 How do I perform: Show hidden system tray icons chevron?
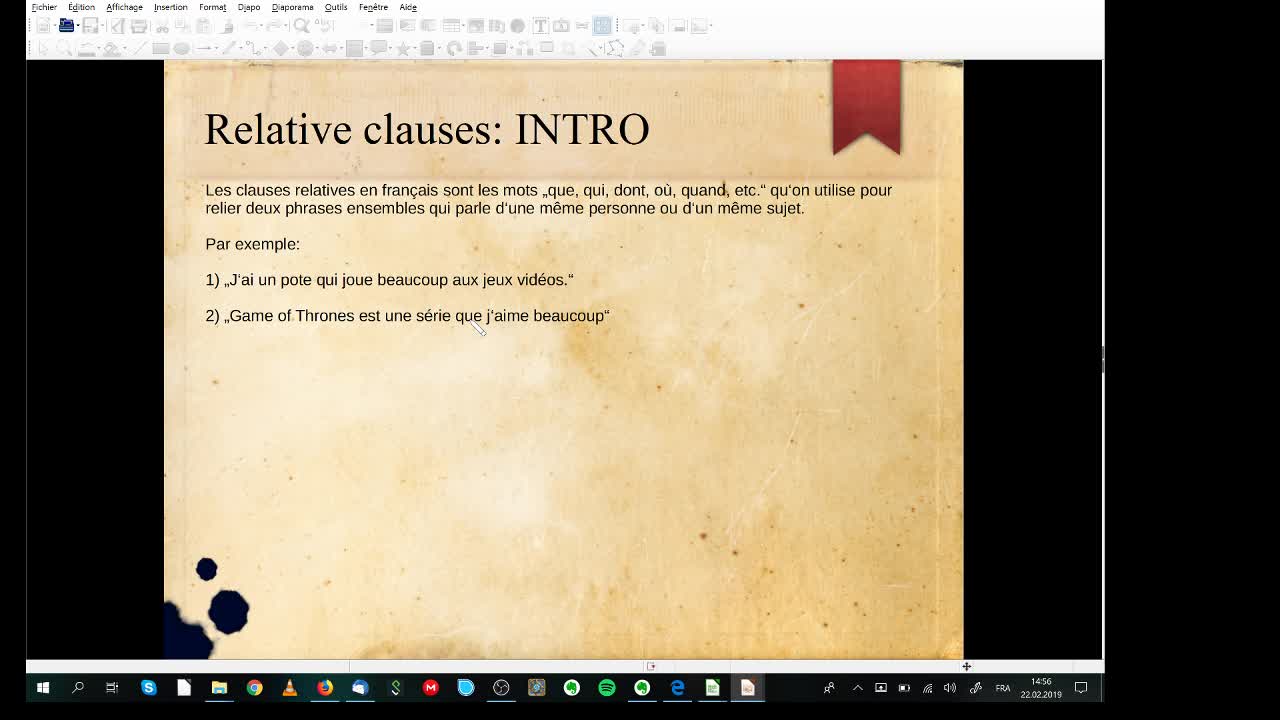[857, 688]
